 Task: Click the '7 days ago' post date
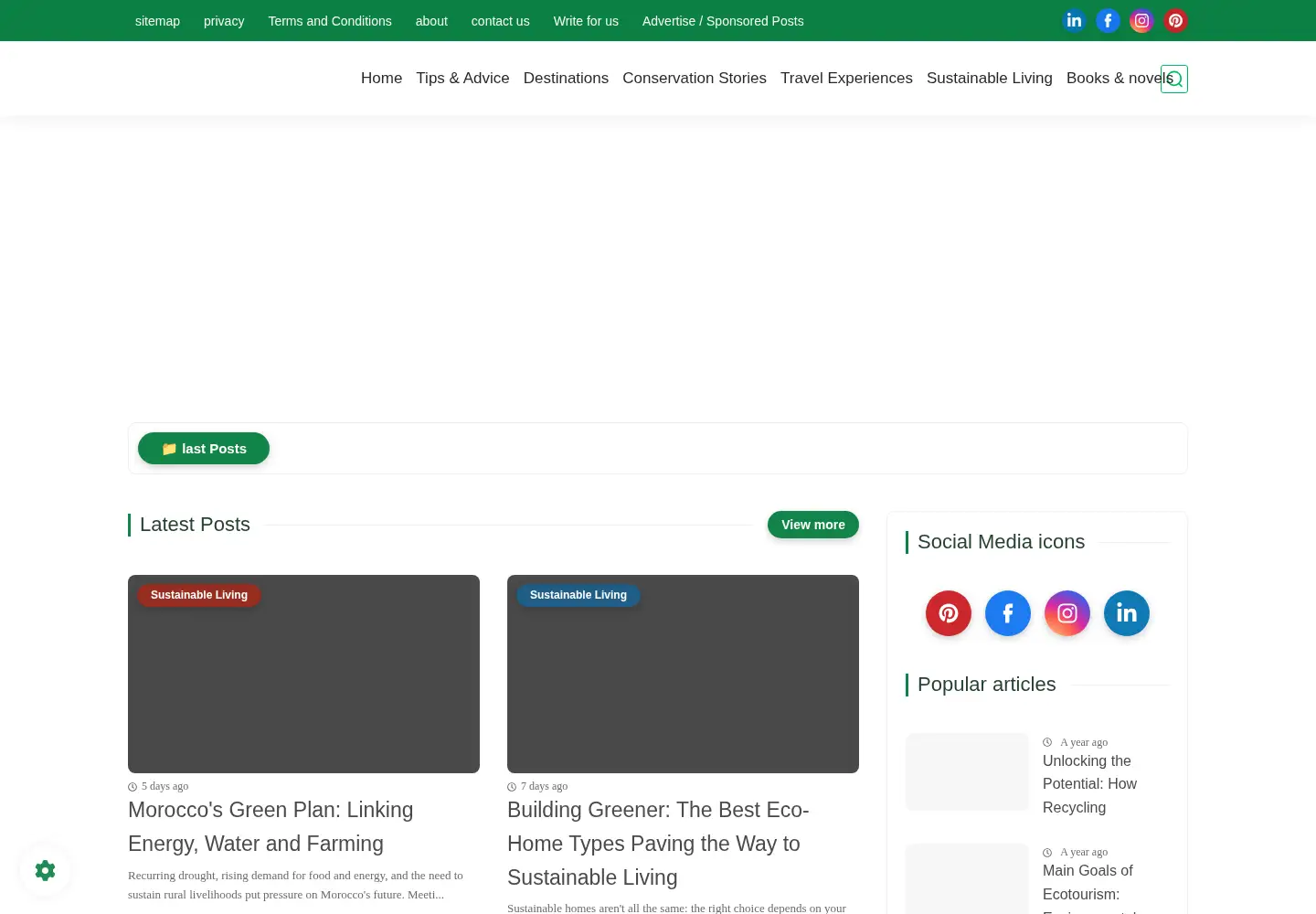[544, 786]
